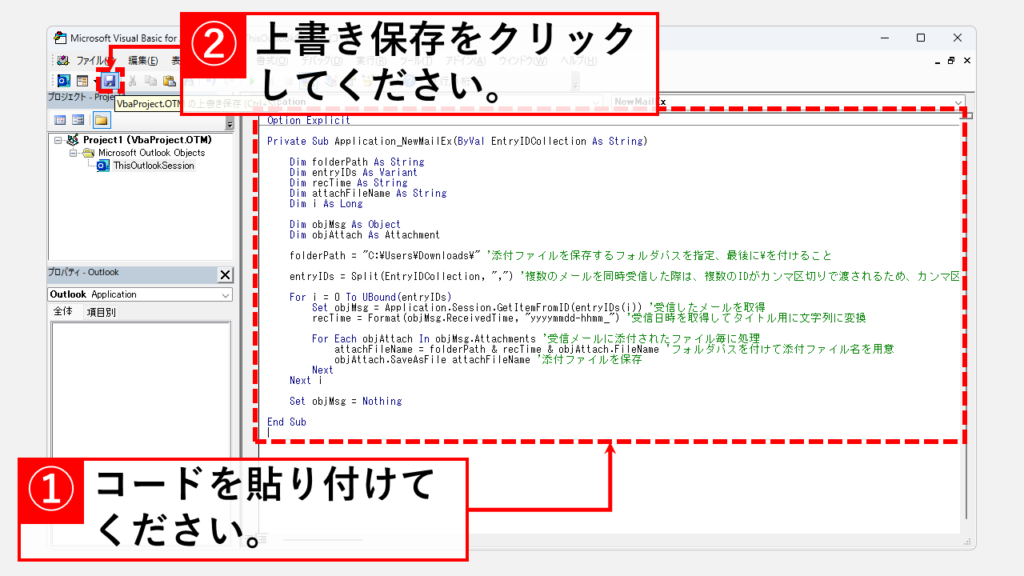1024x576 pixels.
Task: Click the View Code icon in Project panel
Action: click(x=60, y=120)
